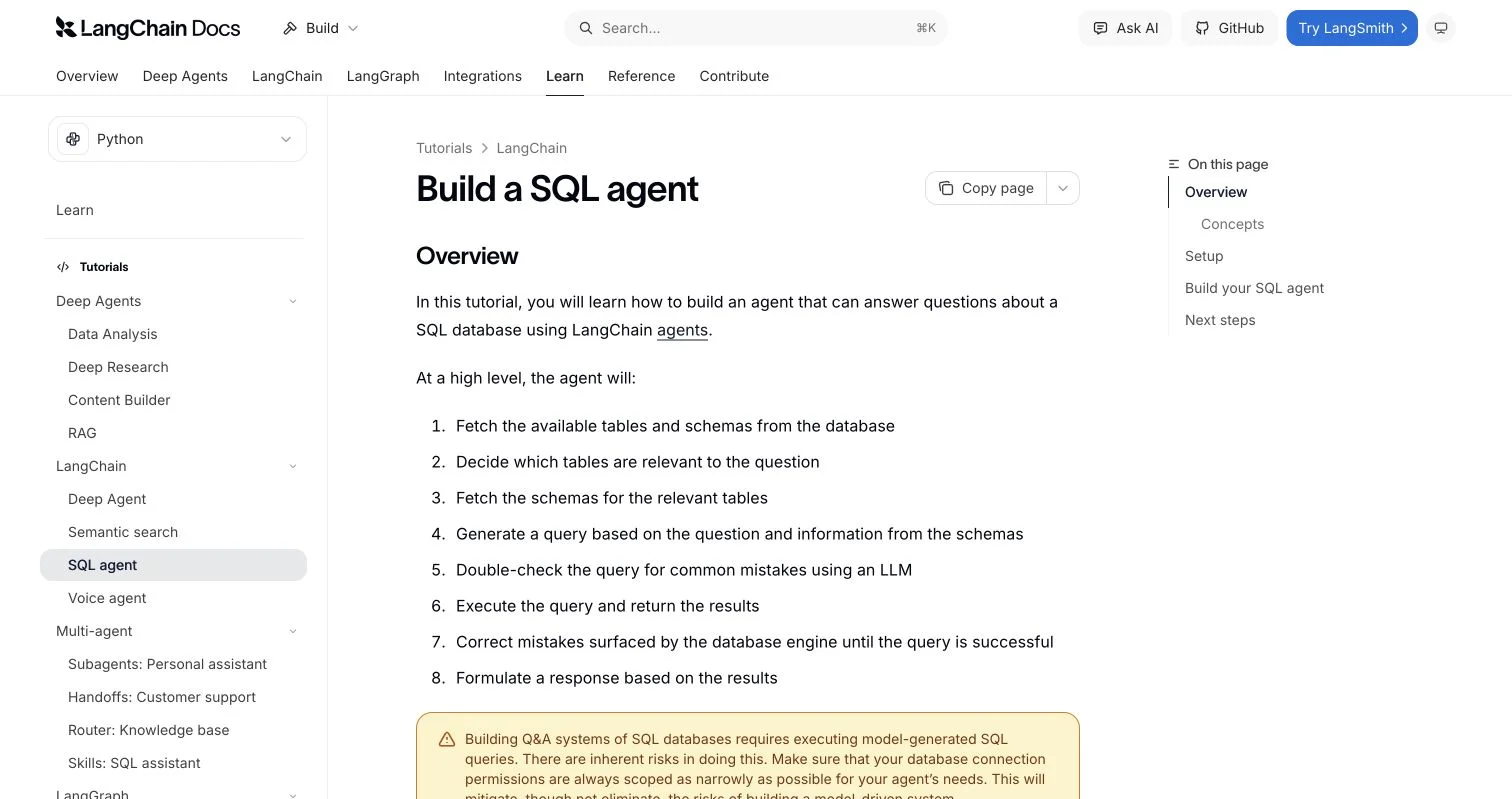
Task: Open the LangChain top tab
Action: pos(287,76)
